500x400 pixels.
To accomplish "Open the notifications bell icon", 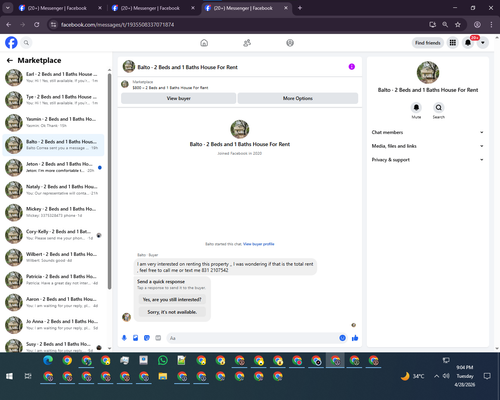I will pos(468,43).
